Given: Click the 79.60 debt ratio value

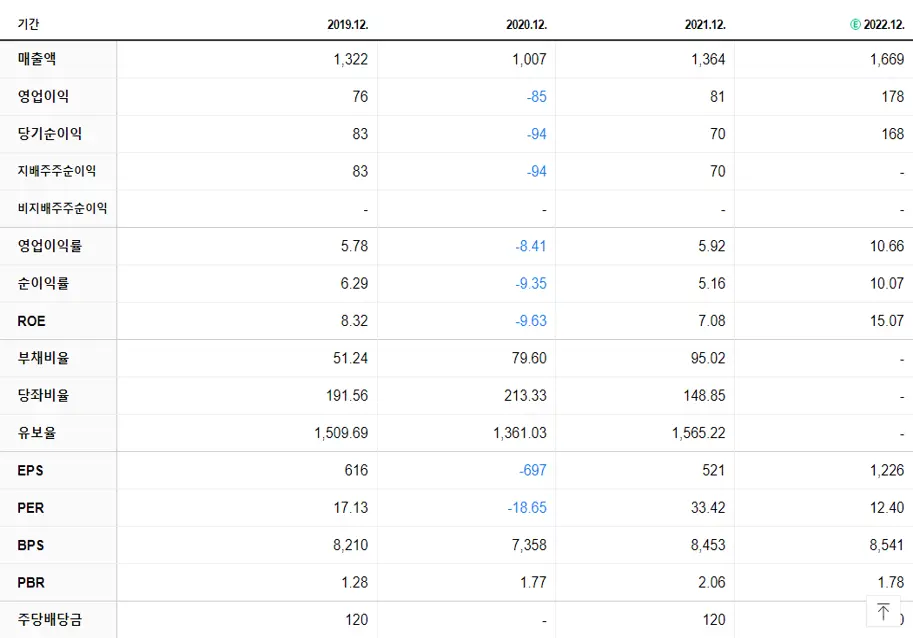Looking at the screenshot, I should click(x=529, y=358).
